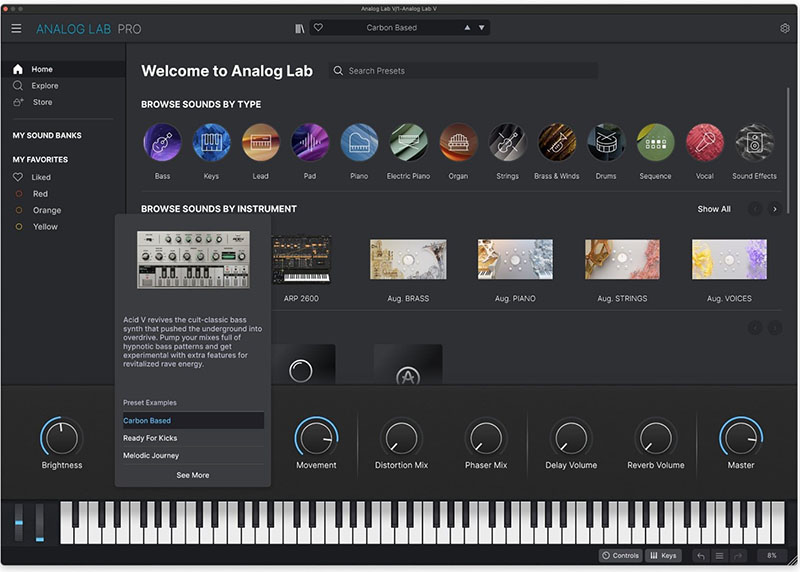Click the Strings sound type icon
800x572 pixels.
(507, 143)
